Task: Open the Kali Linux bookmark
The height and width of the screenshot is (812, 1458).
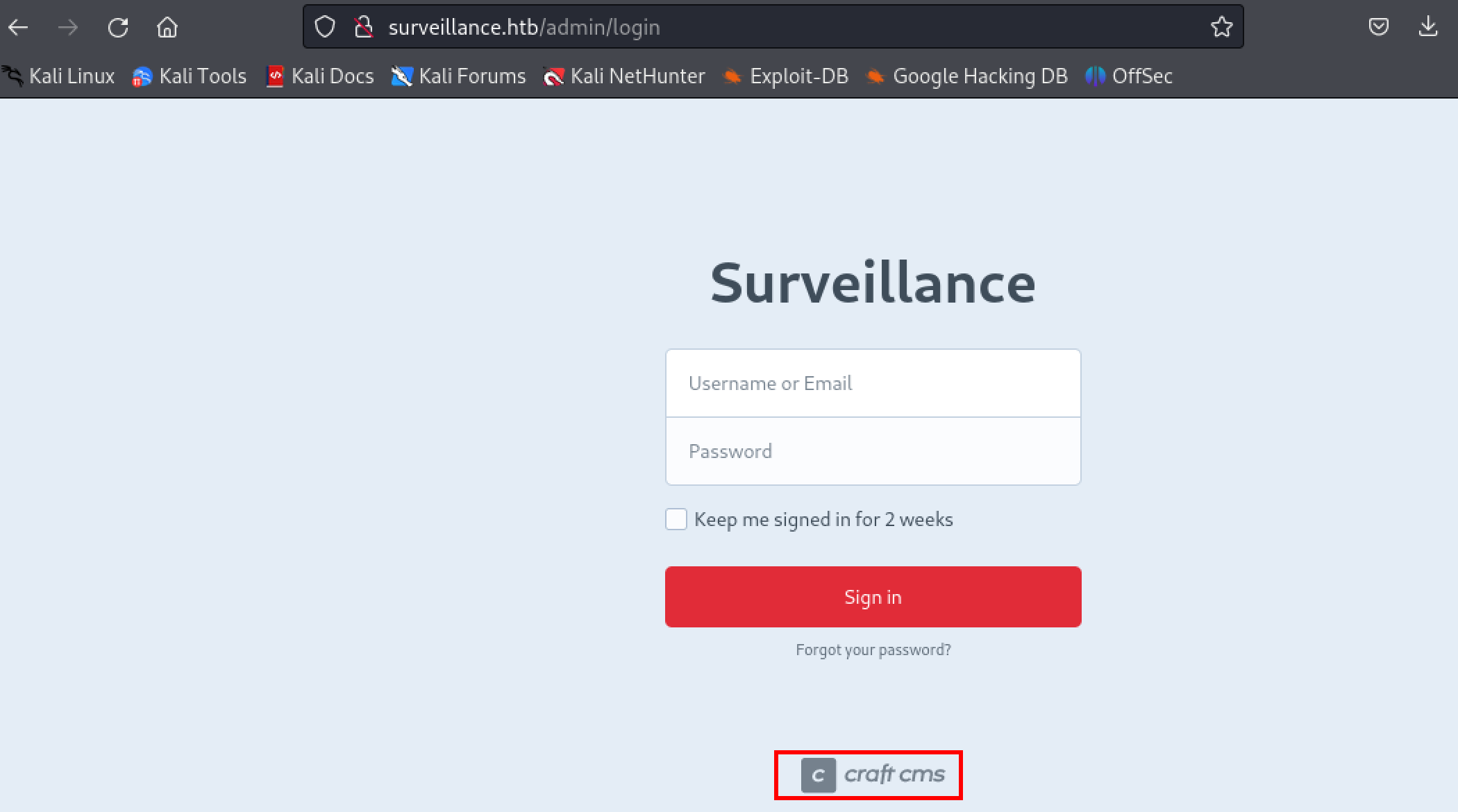Action: 59,76
